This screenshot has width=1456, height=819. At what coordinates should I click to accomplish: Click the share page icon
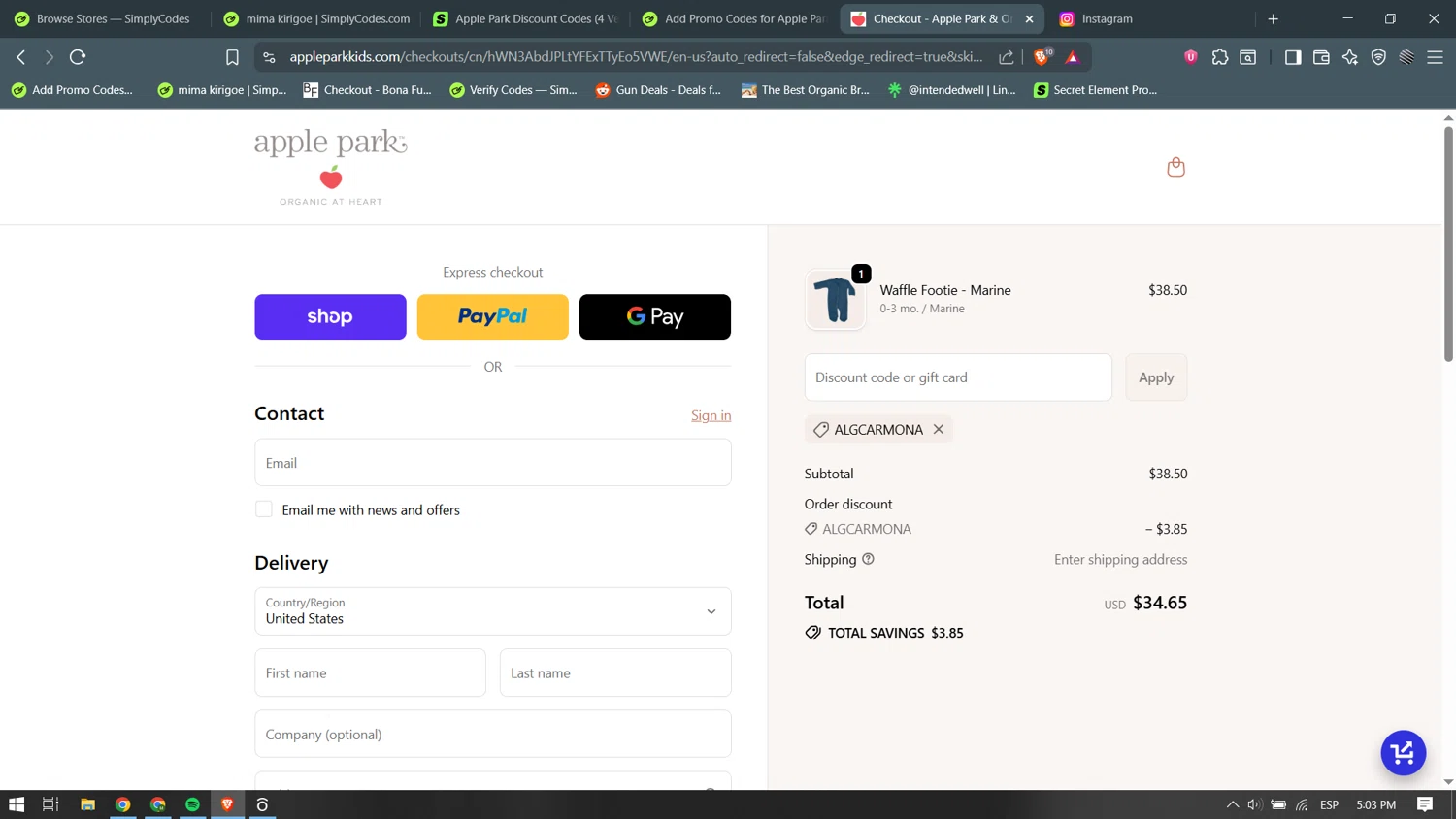pyautogui.click(x=1007, y=57)
